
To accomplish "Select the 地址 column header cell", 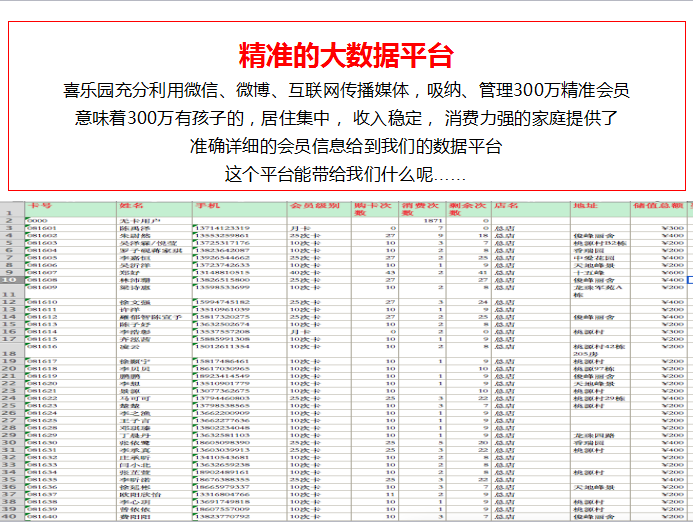I will [601, 209].
